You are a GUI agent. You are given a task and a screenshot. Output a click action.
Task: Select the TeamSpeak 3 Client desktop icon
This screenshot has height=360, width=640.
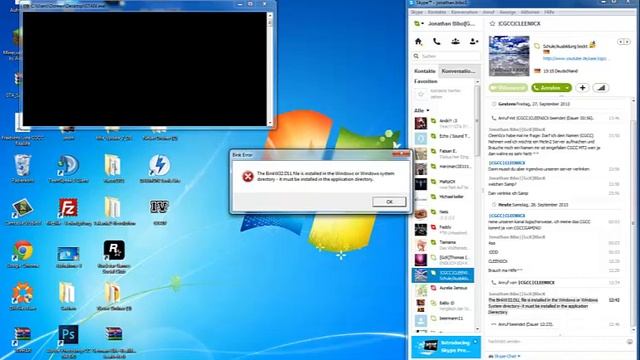click(x=68, y=168)
